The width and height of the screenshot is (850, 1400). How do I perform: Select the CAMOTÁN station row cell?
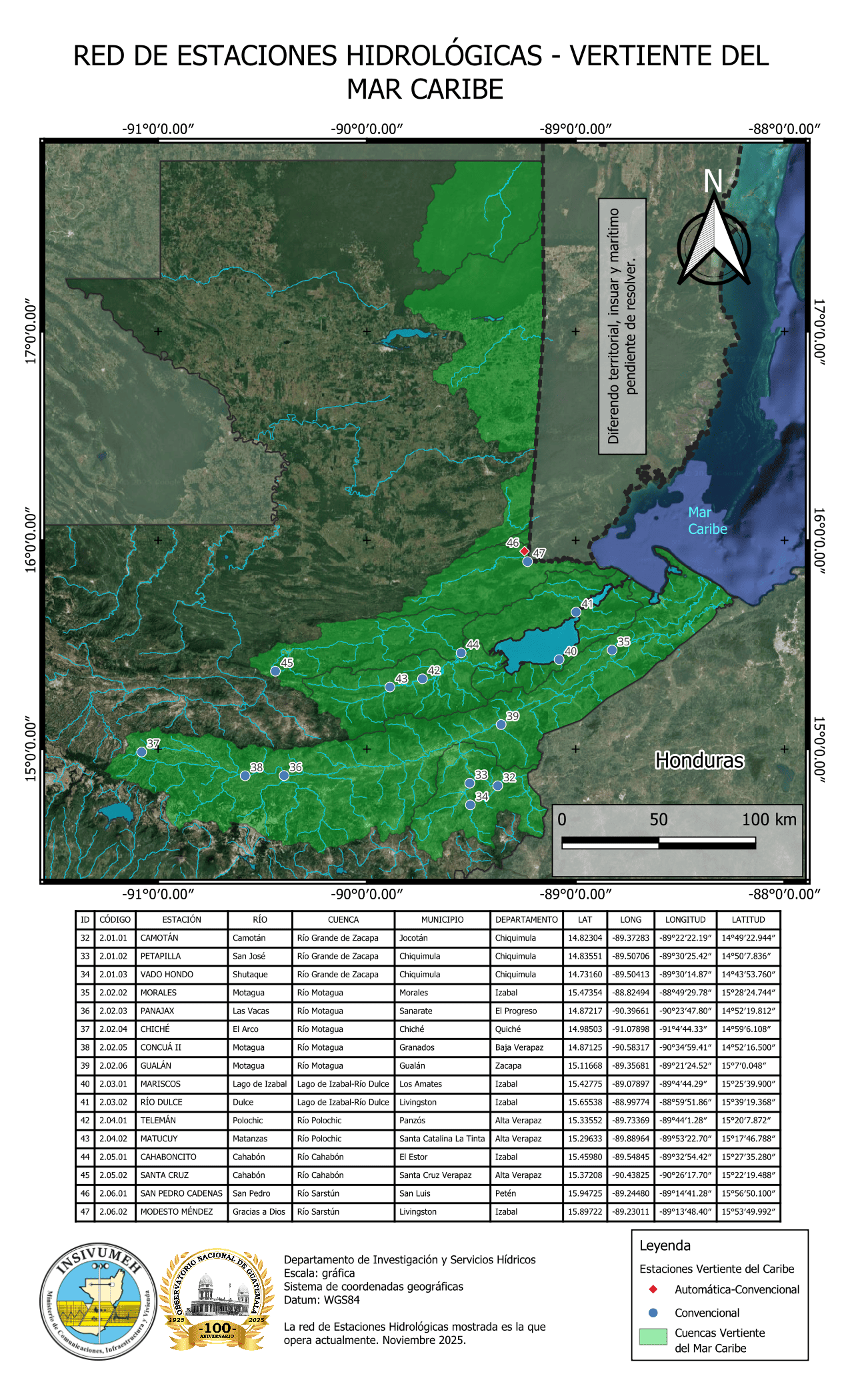(181, 938)
